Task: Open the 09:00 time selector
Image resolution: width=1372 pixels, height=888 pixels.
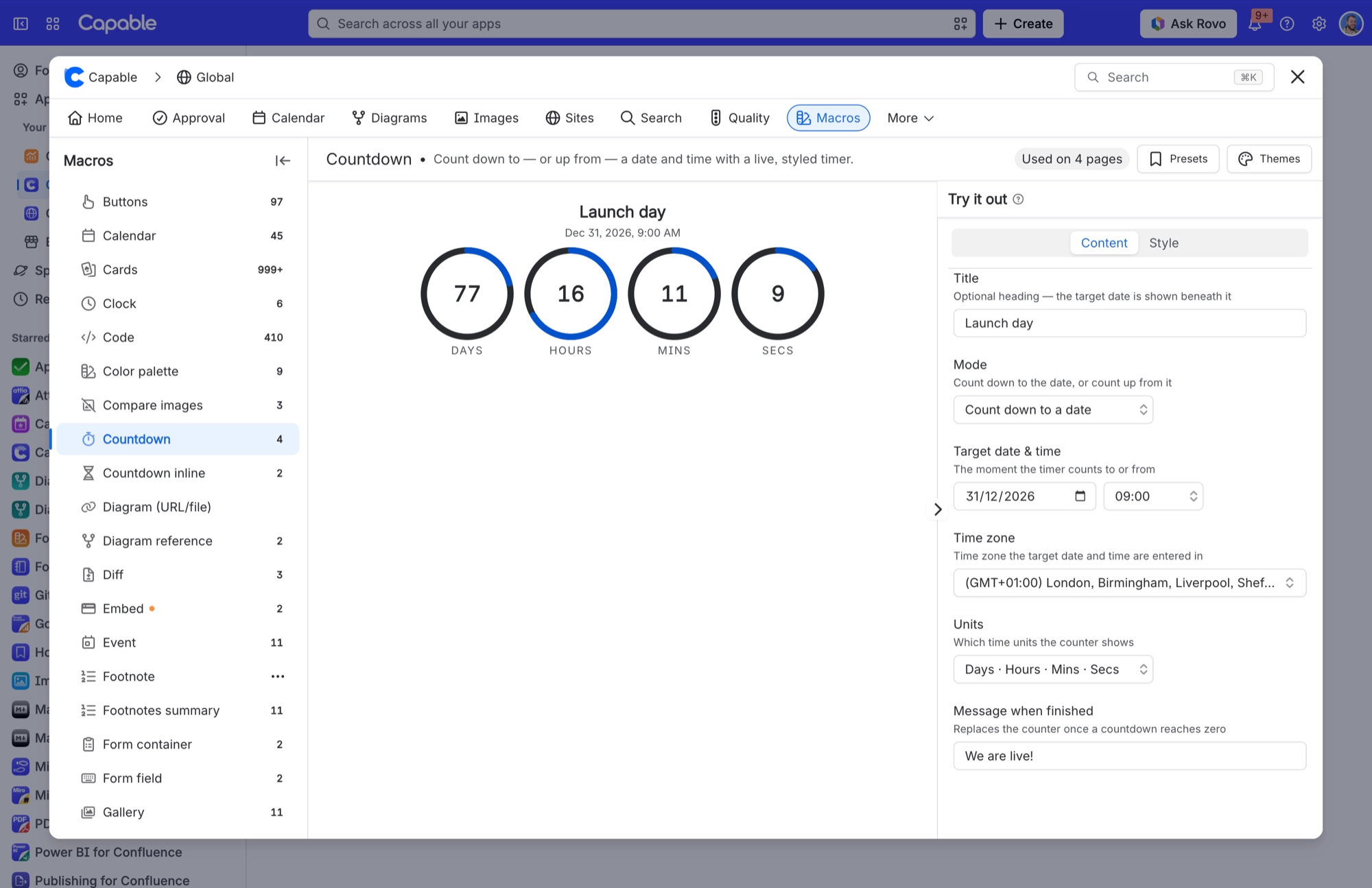Action: tap(1153, 496)
